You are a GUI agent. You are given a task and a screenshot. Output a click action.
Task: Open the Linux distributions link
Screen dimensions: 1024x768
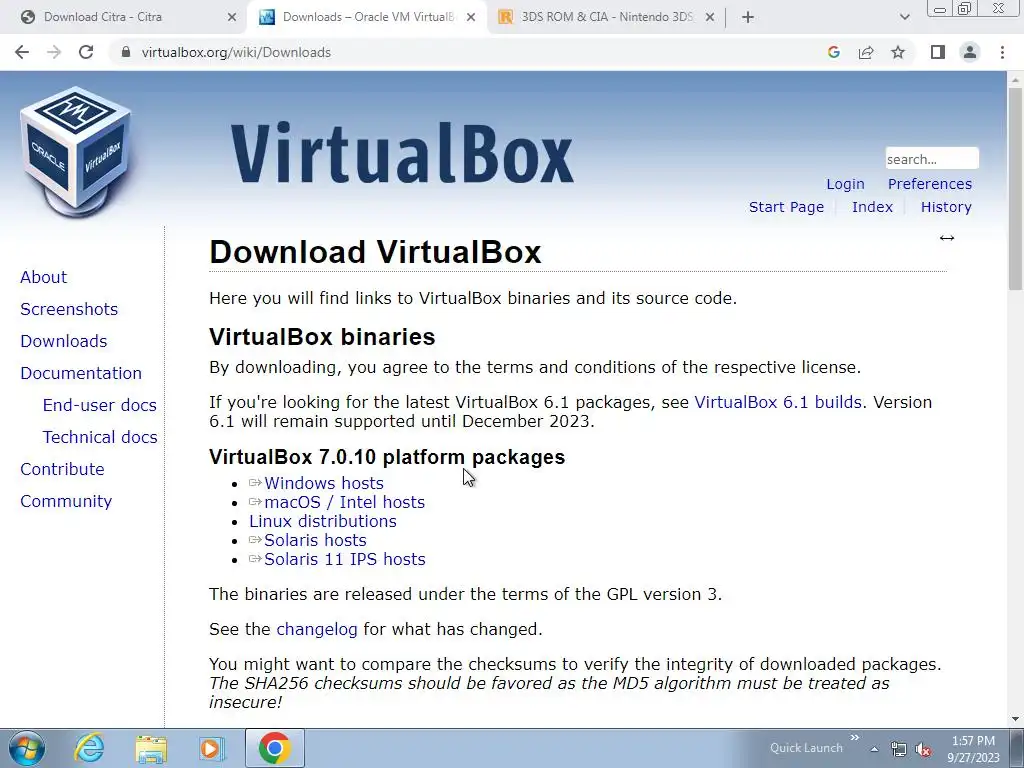(323, 521)
